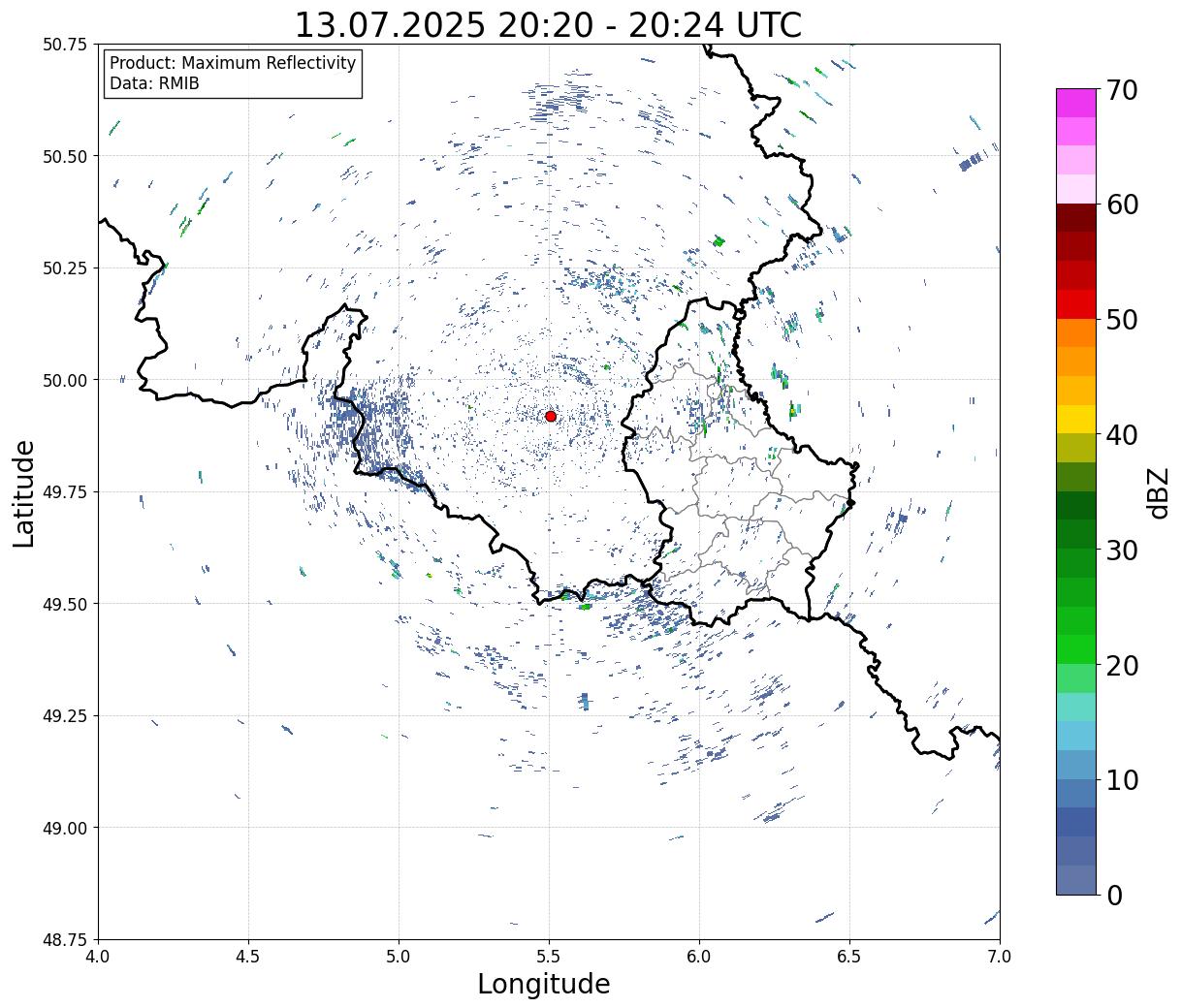Click the latitude tick label '50.50'
This screenshot has height=1008, width=1182.
[x=65, y=156]
